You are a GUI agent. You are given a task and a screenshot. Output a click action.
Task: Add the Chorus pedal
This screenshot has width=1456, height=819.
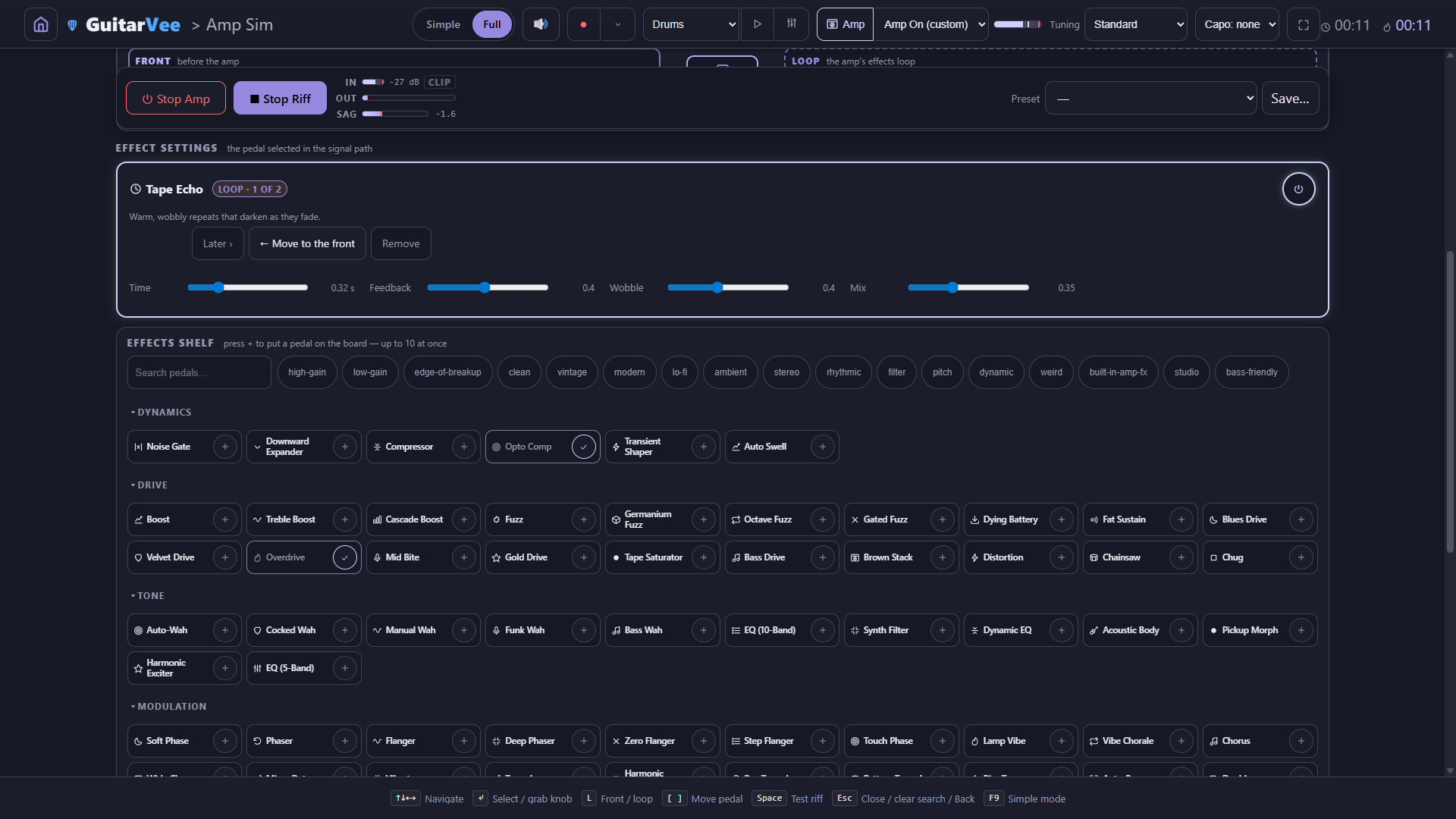(1301, 741)
